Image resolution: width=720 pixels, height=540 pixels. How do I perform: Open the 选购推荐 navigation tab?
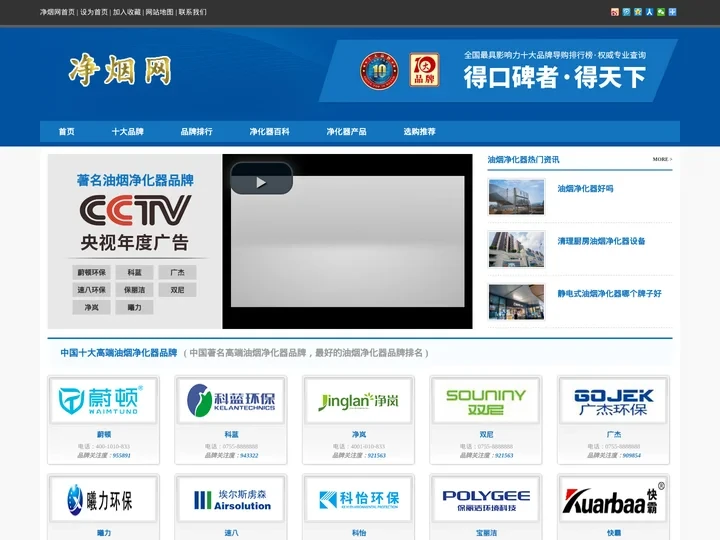[419, 131]
